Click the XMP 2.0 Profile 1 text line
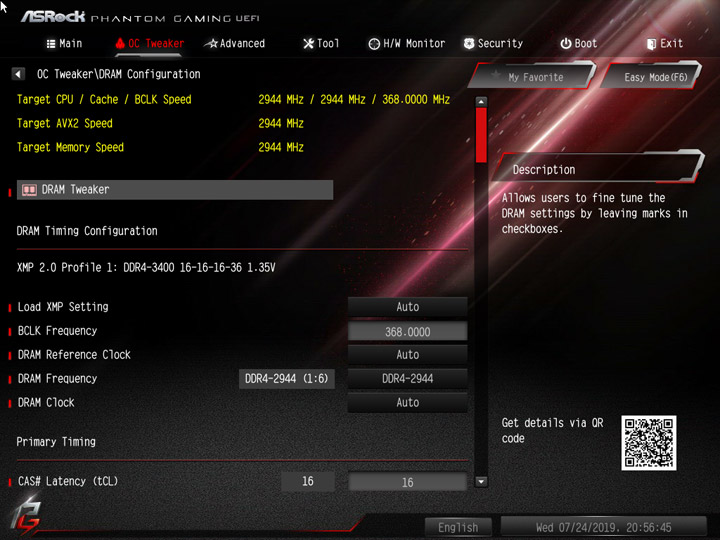 [146, 267]
